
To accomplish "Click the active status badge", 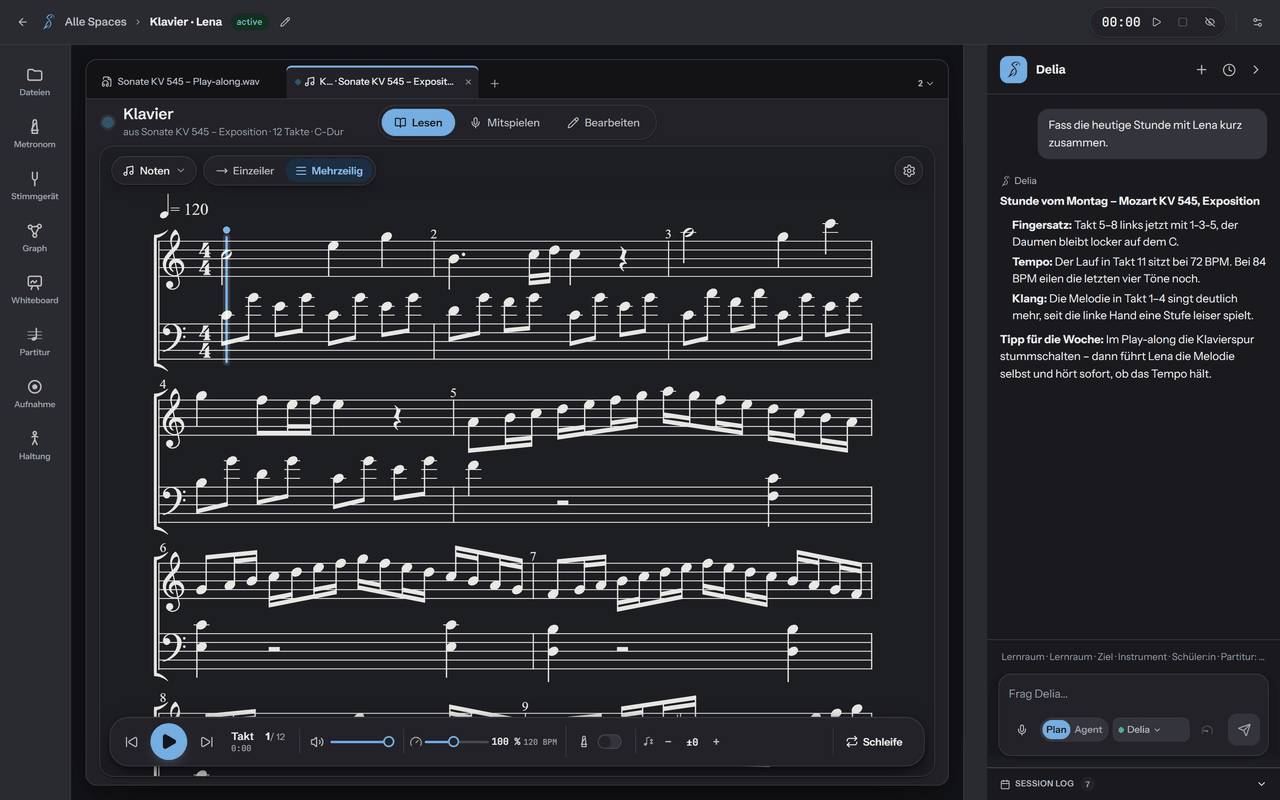I will 249,22.
